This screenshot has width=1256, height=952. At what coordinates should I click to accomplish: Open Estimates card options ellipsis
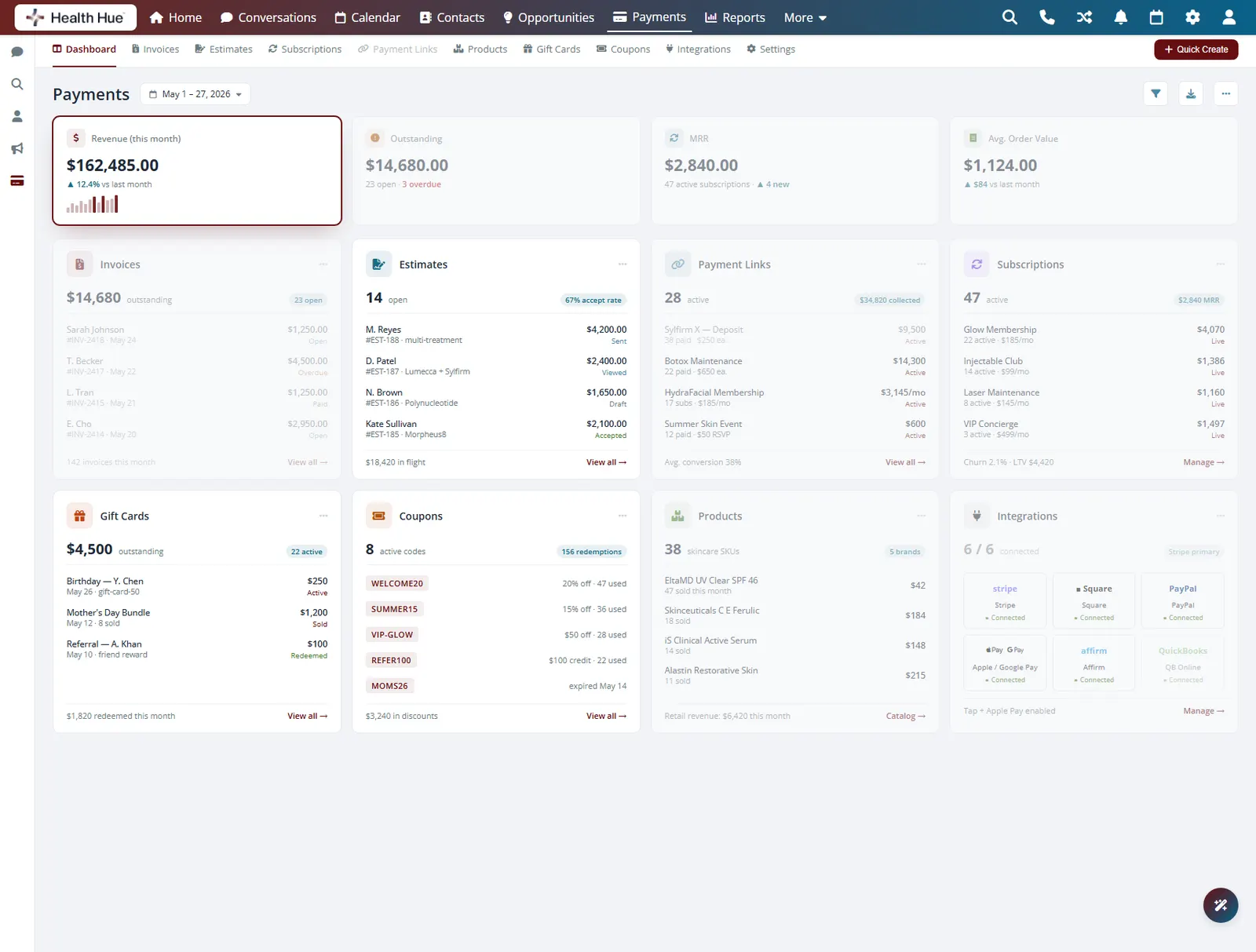(x=623, y=264)
